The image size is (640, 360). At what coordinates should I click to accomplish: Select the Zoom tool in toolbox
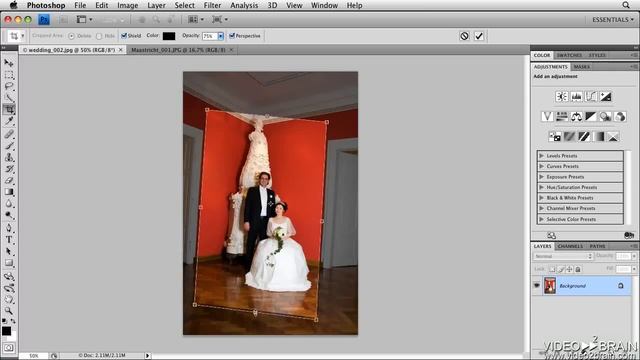point(9,311)
